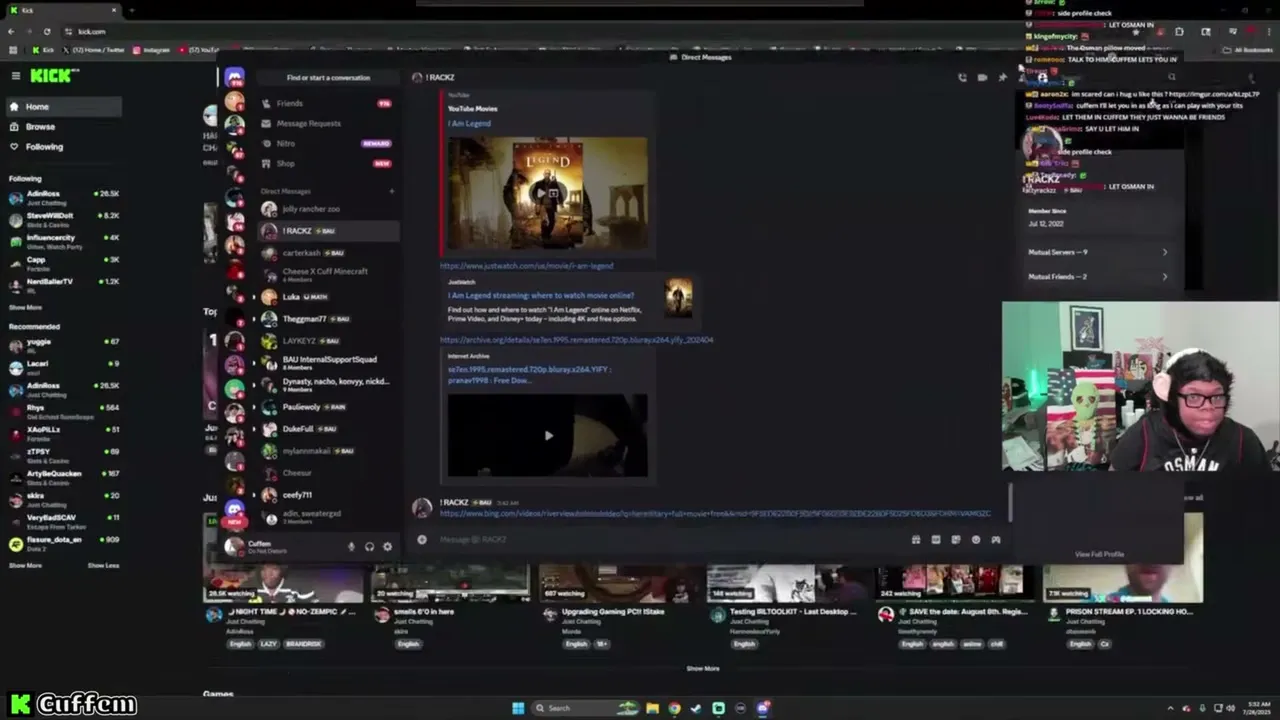Start video call with ! RACKZ
This screenshot has height=720, width=1280.
tap(982, 77)
